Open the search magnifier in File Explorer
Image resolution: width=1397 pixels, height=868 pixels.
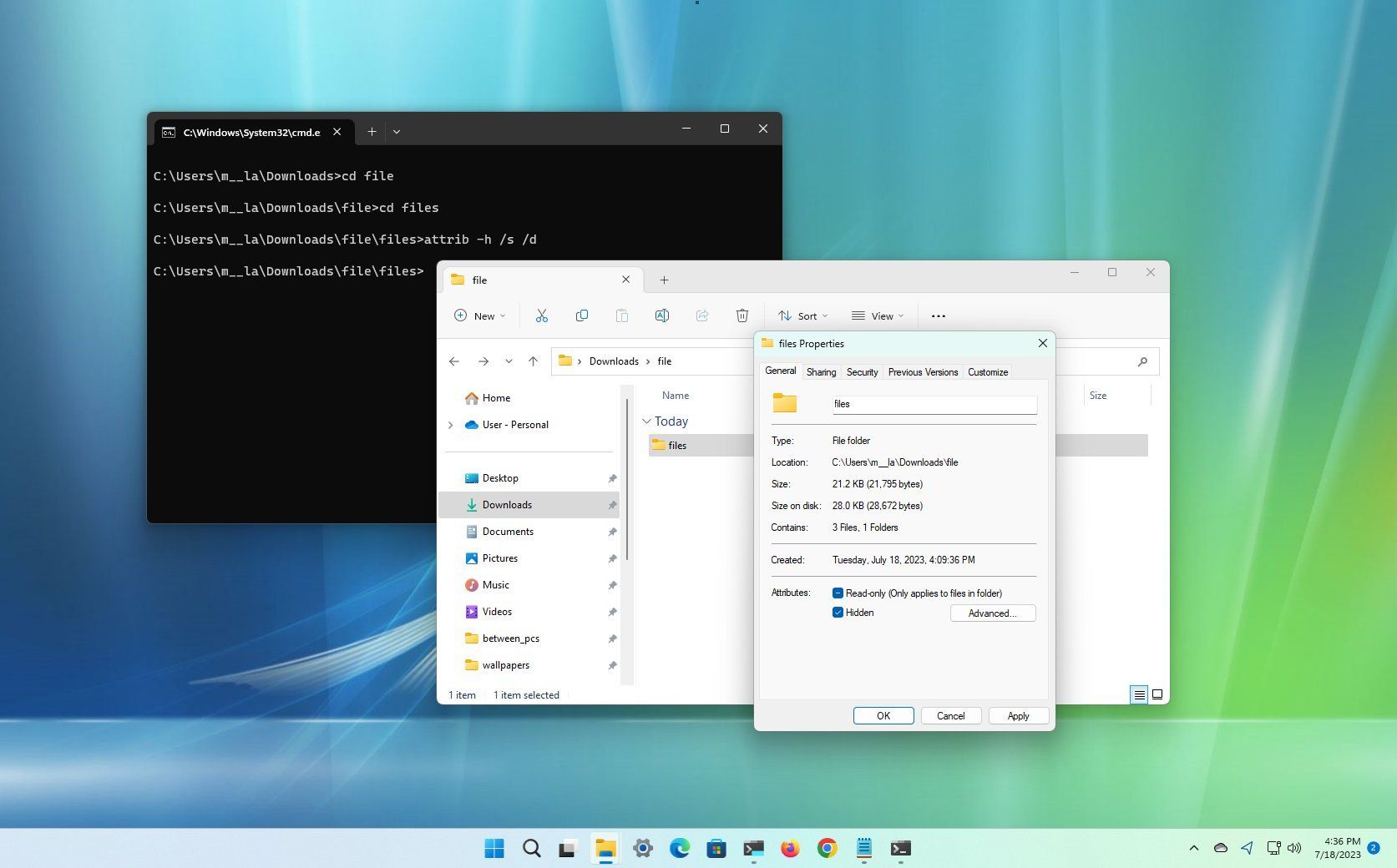pyautogui.click(x=1142, y=361)
